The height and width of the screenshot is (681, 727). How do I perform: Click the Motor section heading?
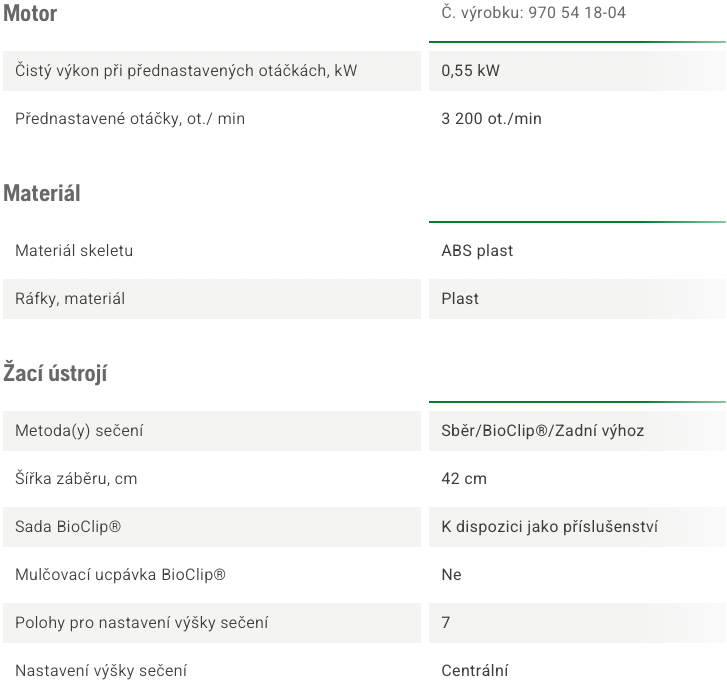pyautogui.click(x=30, y=13)
